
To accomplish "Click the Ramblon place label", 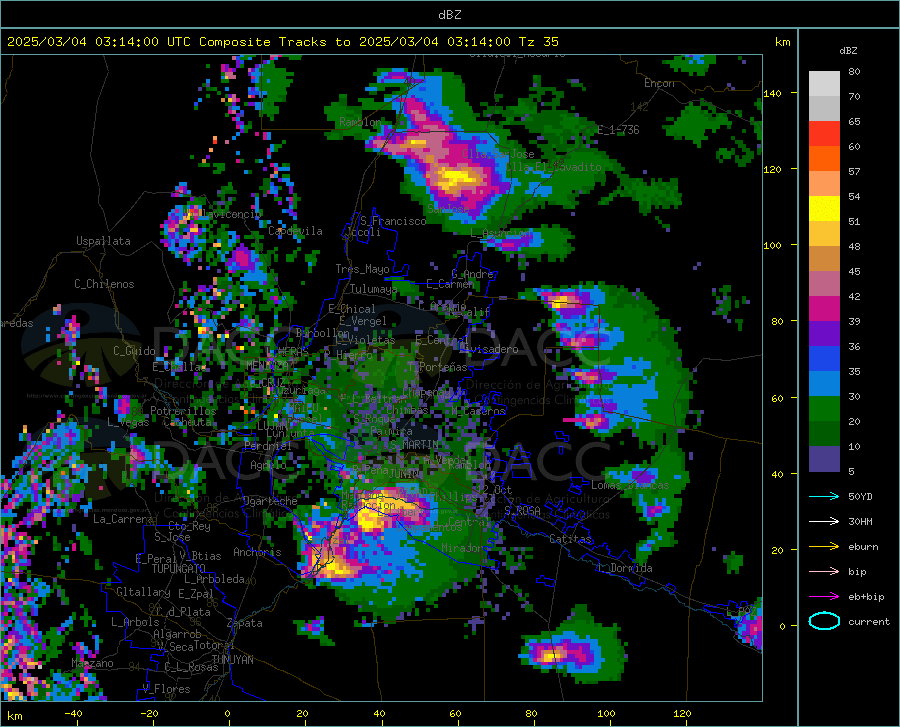I will 360,122.
